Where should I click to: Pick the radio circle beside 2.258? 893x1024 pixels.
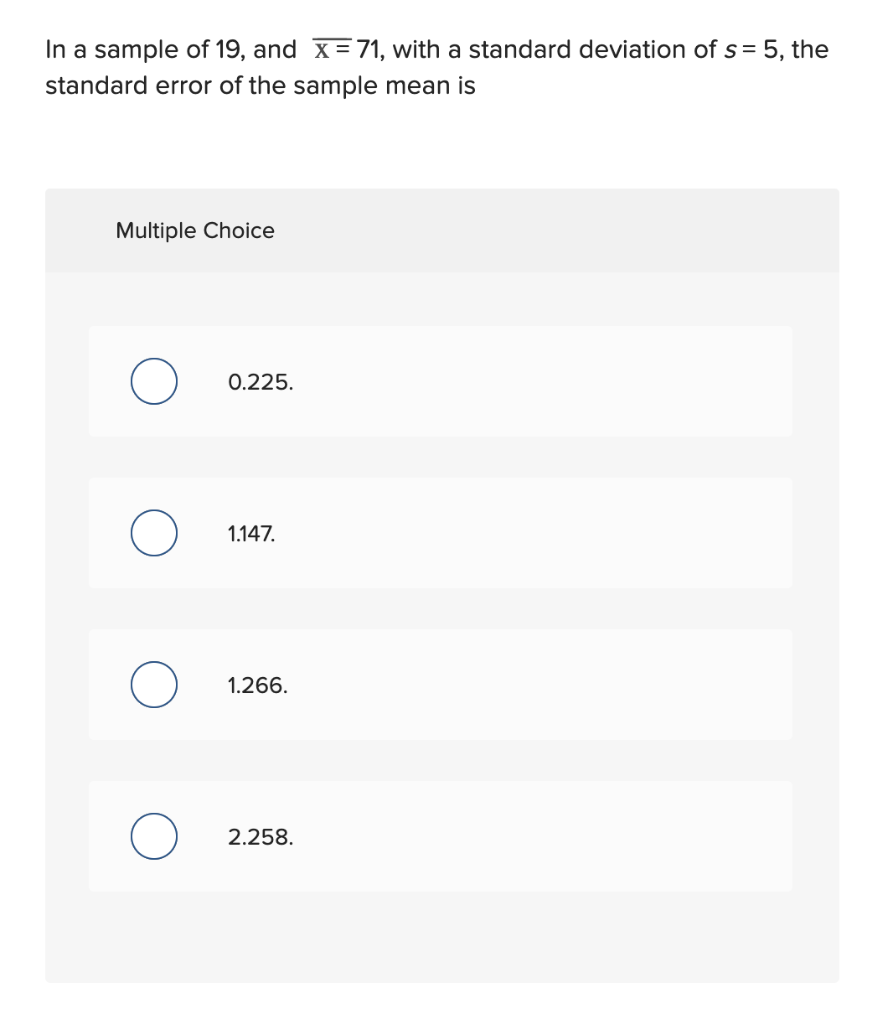pyautogui.click(x=154, y=836)
